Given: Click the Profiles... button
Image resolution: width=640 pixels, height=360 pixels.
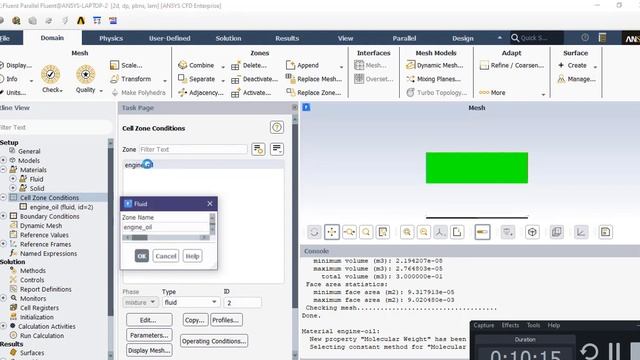Looking at the screenshot, I should (226, 320).
